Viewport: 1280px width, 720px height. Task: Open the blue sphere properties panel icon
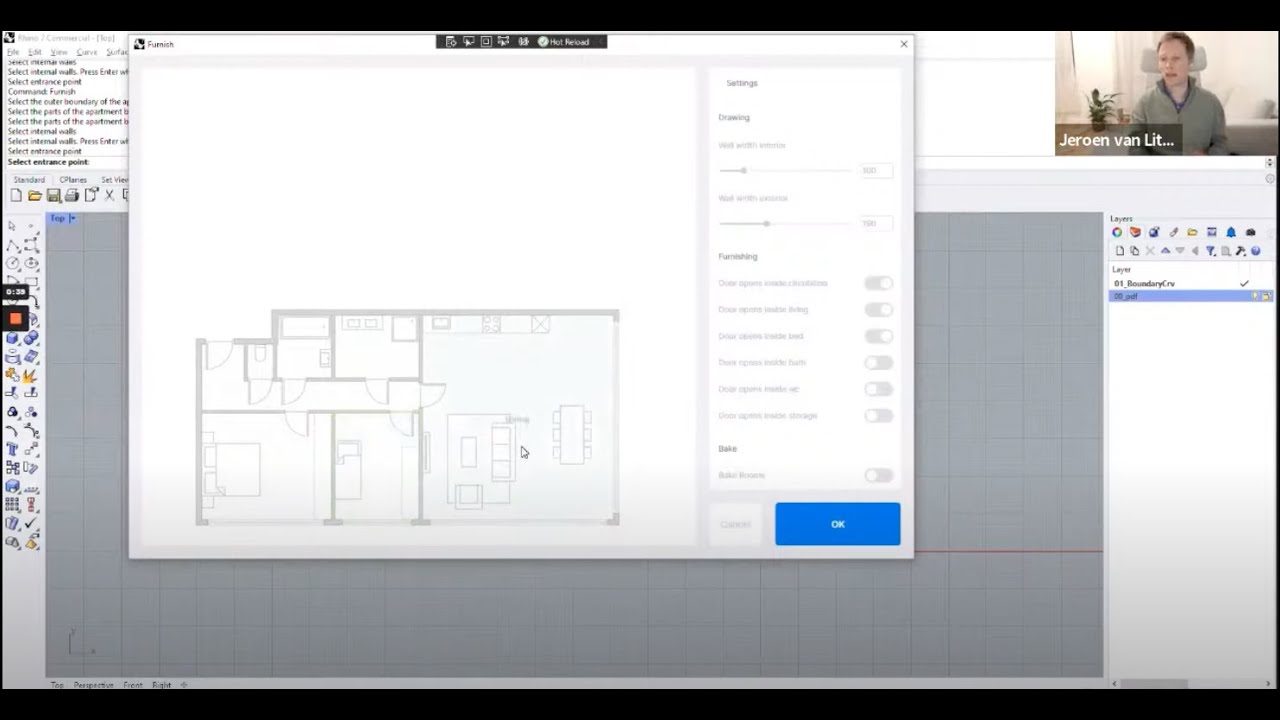1154,233
